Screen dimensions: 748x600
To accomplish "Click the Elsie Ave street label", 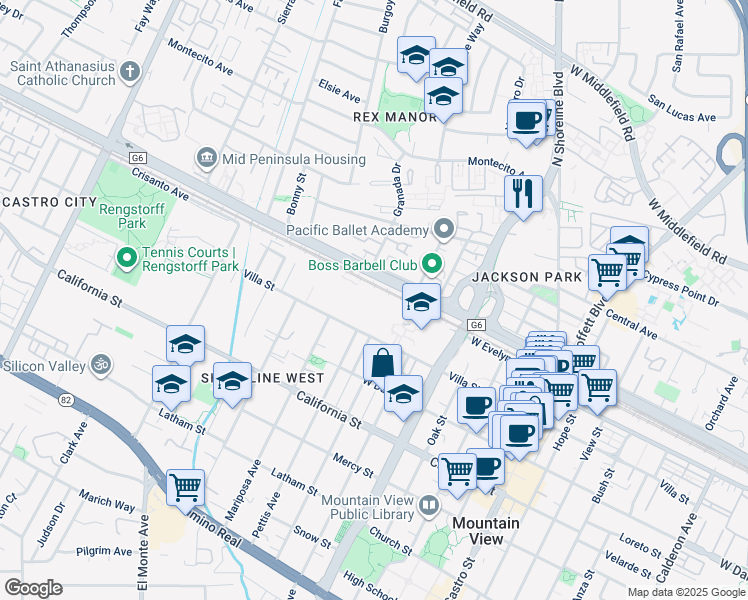I will click(339, 91).
